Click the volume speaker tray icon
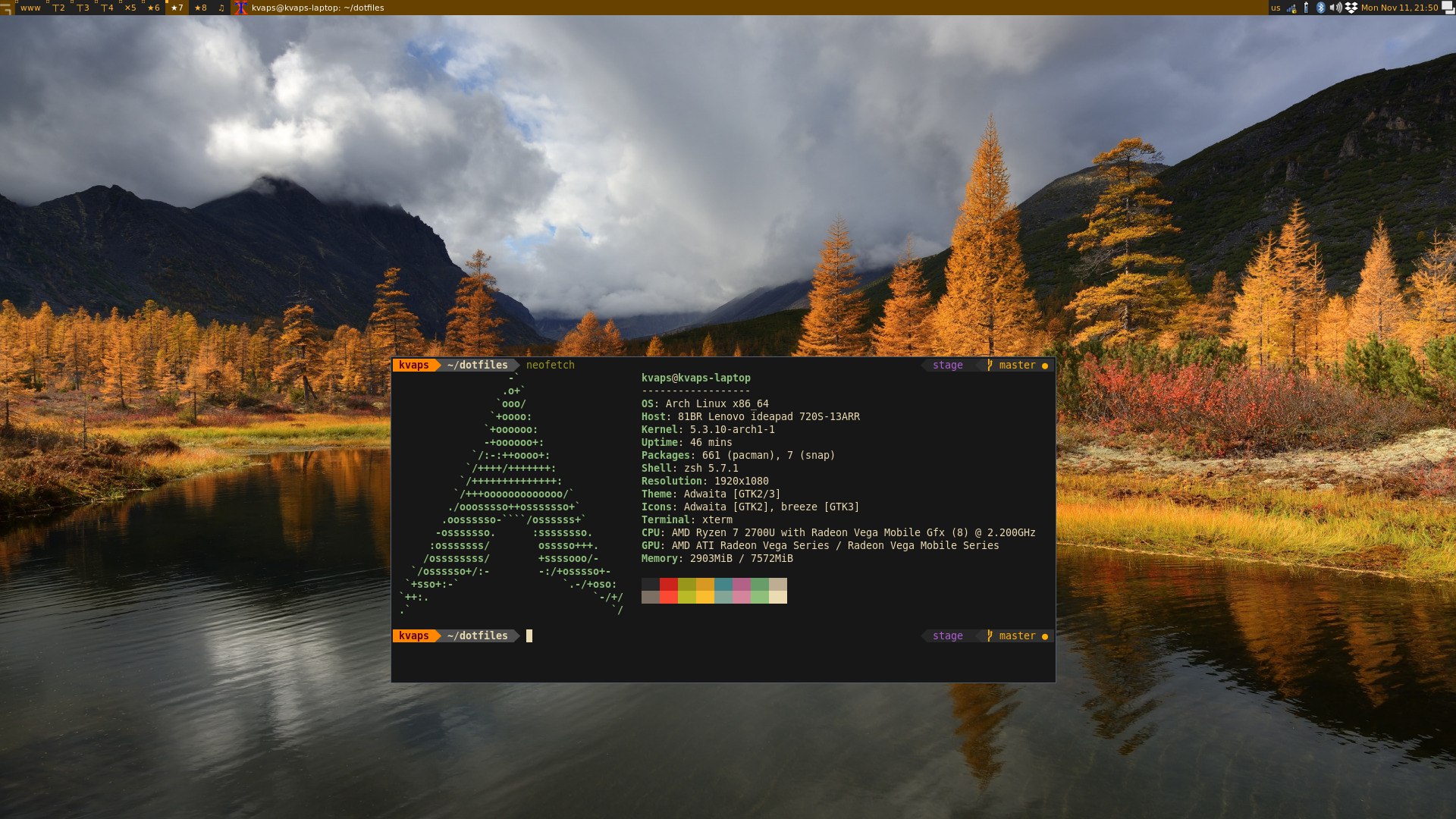Image resolution: width=1456 pixels, height=819 pixels. pyautogui.click(x=1335, y=8)
